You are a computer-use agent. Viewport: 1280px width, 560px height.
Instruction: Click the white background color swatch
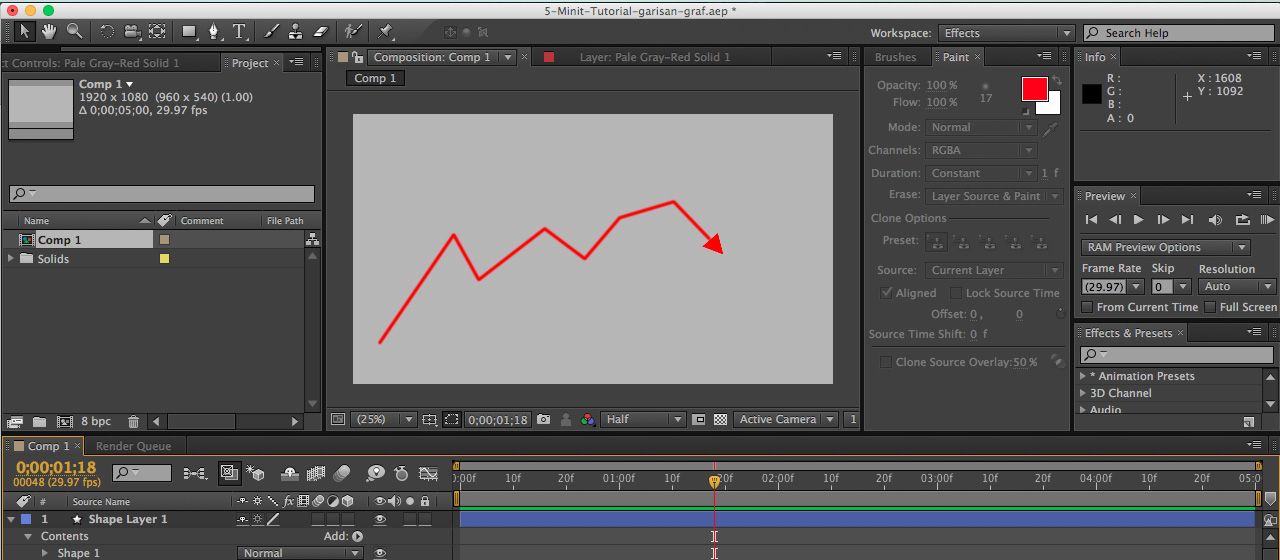coord(1052,107)
